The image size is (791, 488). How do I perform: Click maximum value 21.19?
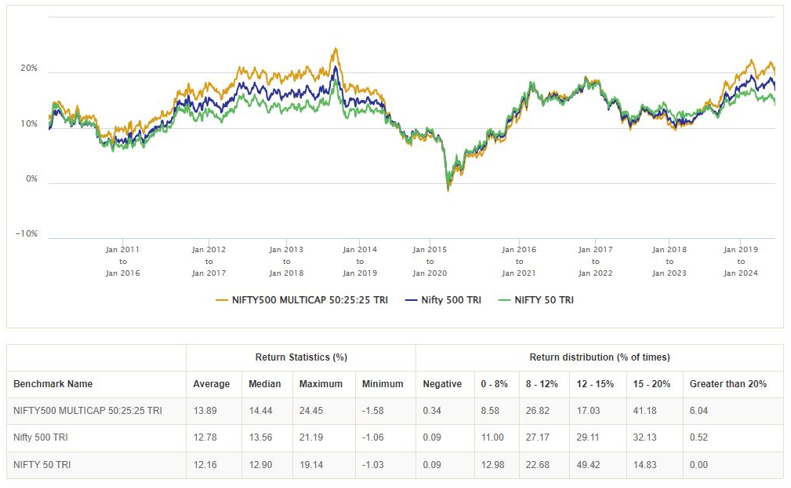(311, 438)
